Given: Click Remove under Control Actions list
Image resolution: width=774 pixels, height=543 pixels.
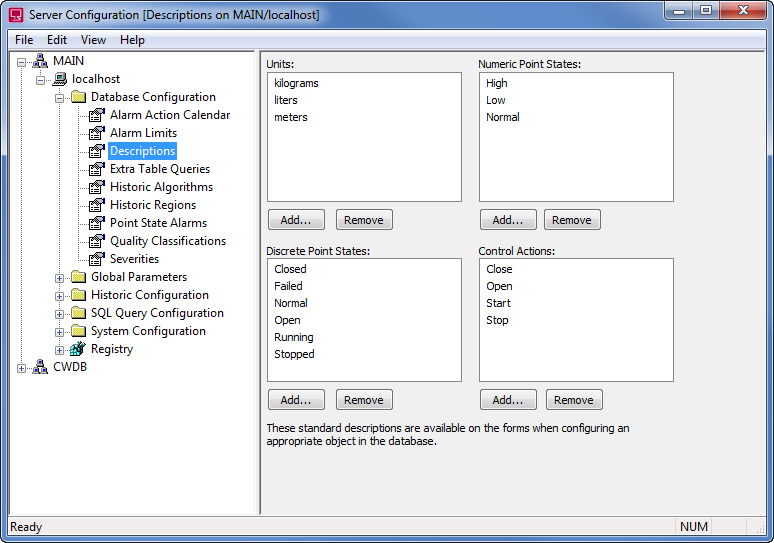Looking at the screenshot, I should [x=573, y=400].
